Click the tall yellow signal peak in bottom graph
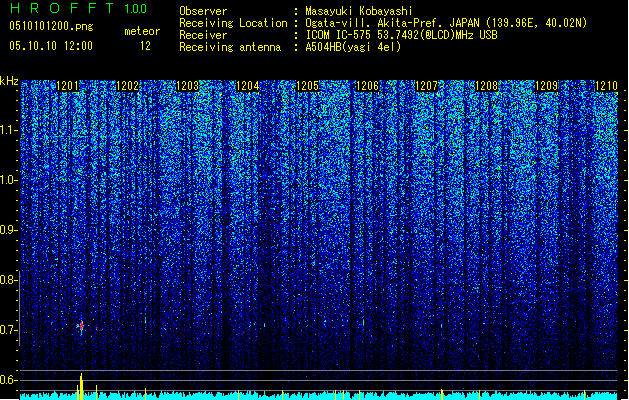 point(81,386)
